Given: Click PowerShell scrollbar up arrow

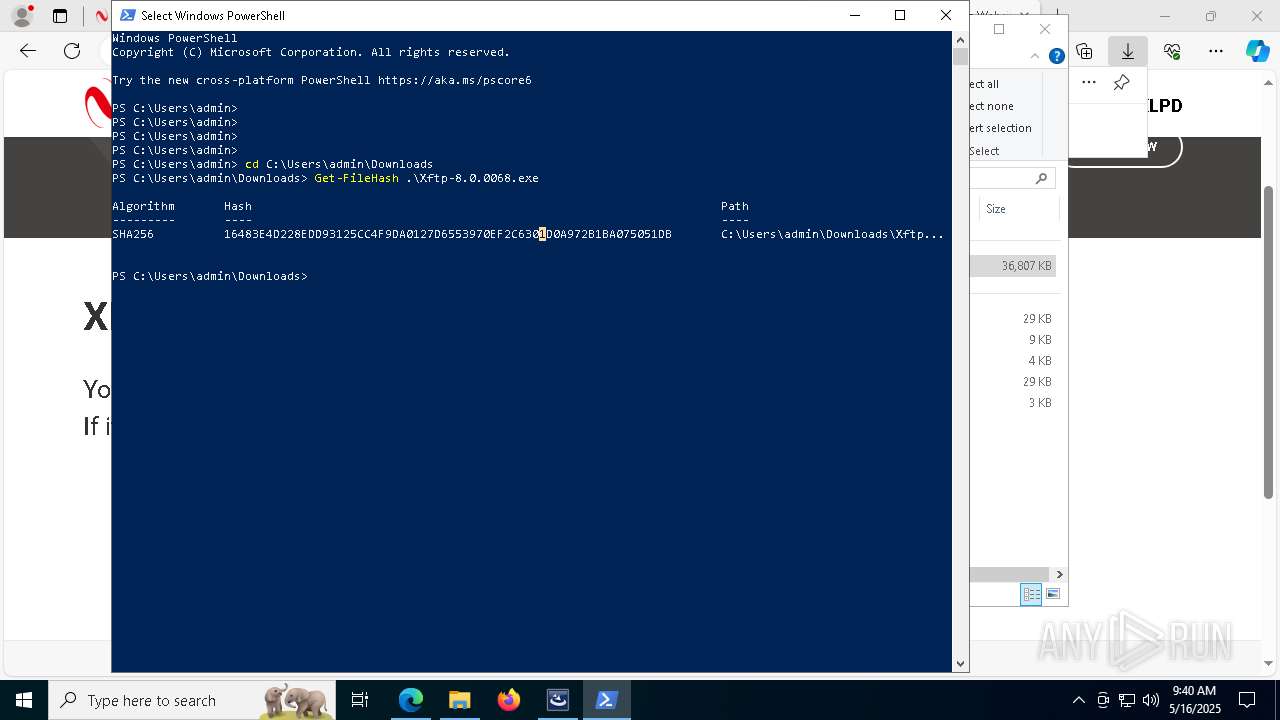Looking at the screenshot, I should tap(960, 38).
